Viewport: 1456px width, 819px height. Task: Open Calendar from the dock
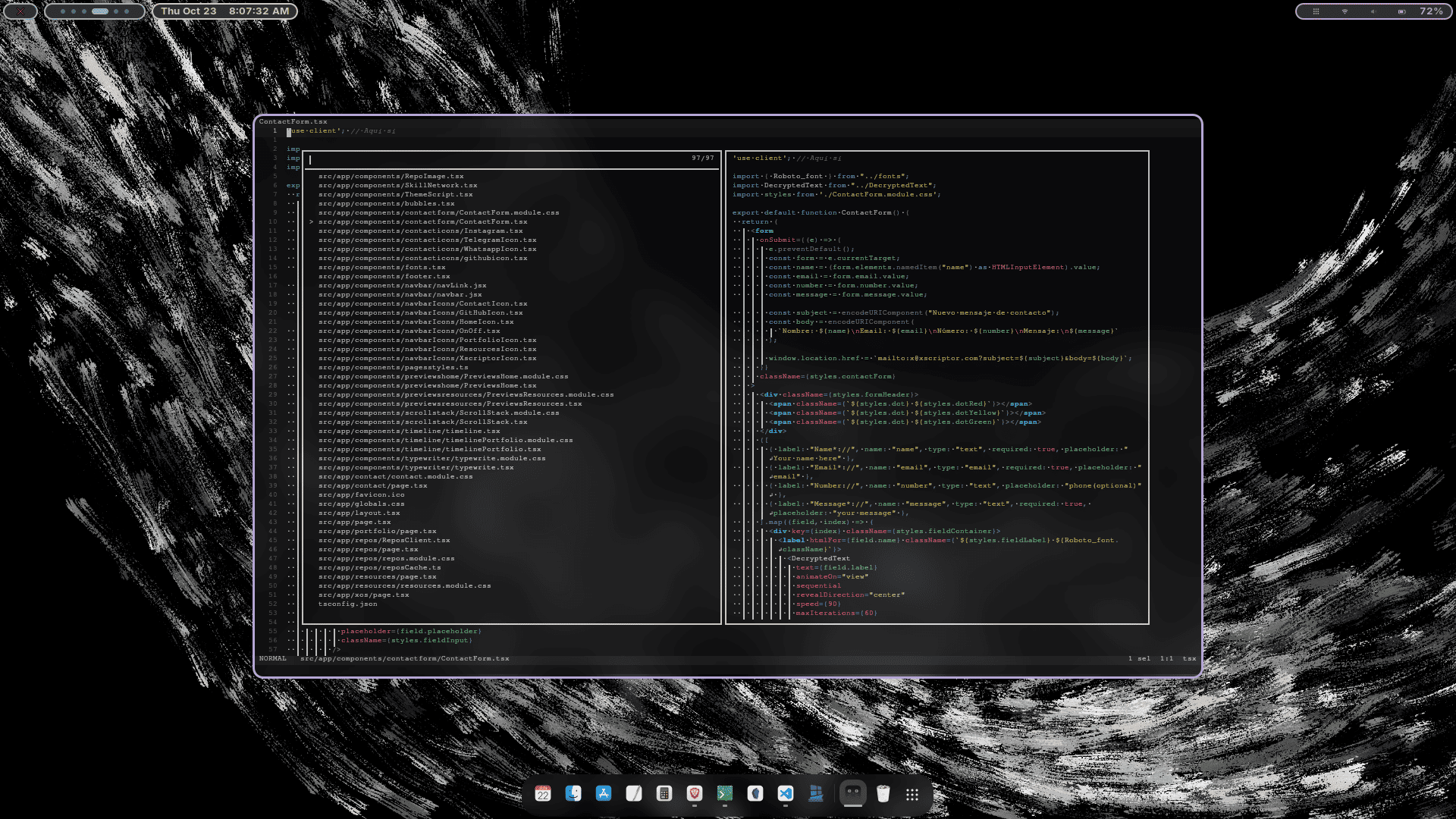(x=544, y=793)
